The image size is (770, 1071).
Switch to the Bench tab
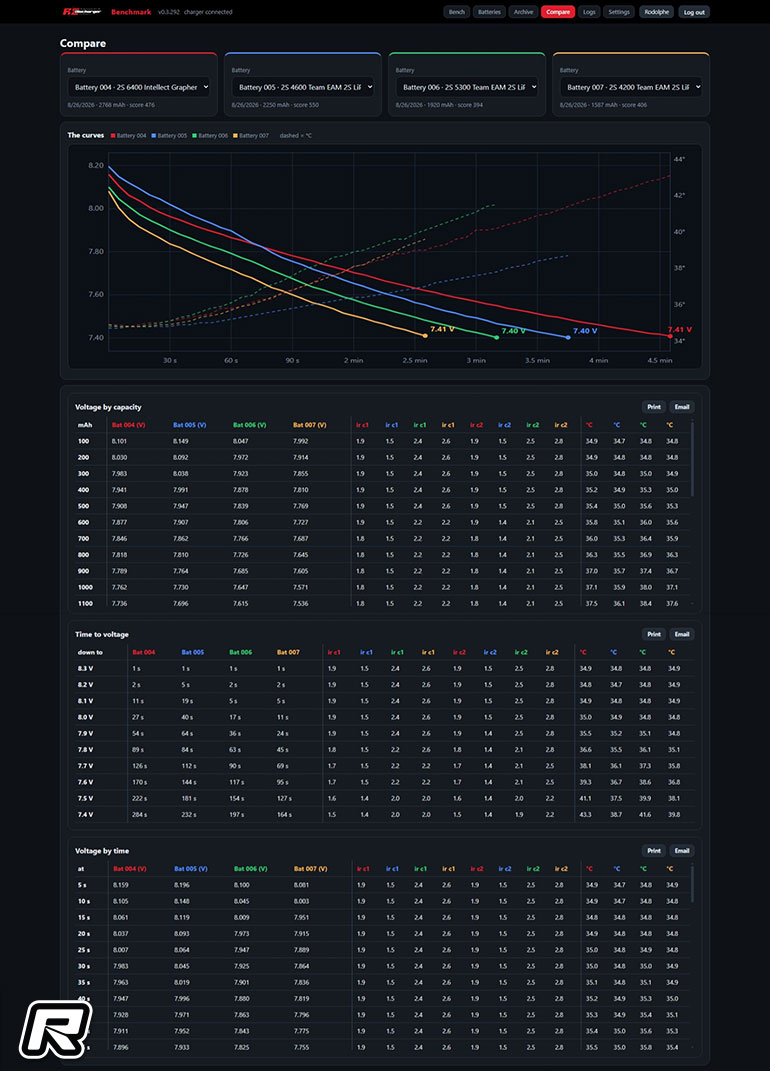(456, 12)
